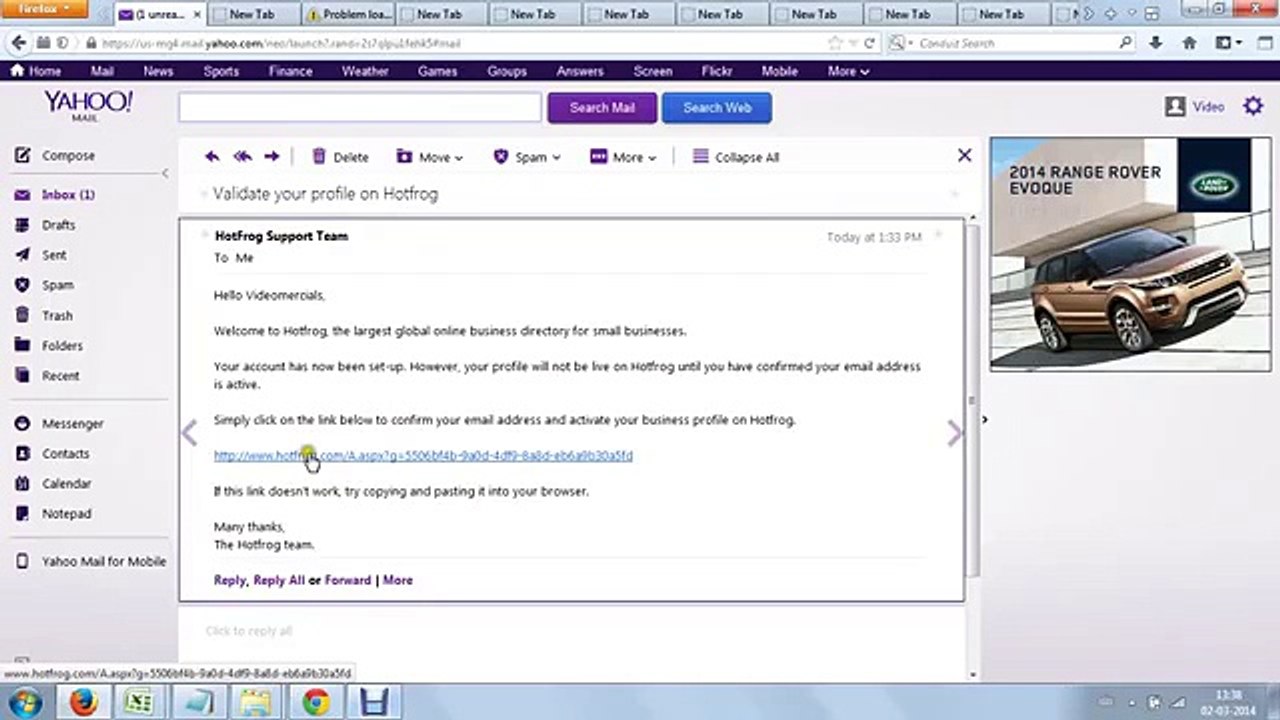Screen dimensions: 1280x720
Task: Collapse All messages in the conversation
Action: pyautogui.click(x=736, y=157)
